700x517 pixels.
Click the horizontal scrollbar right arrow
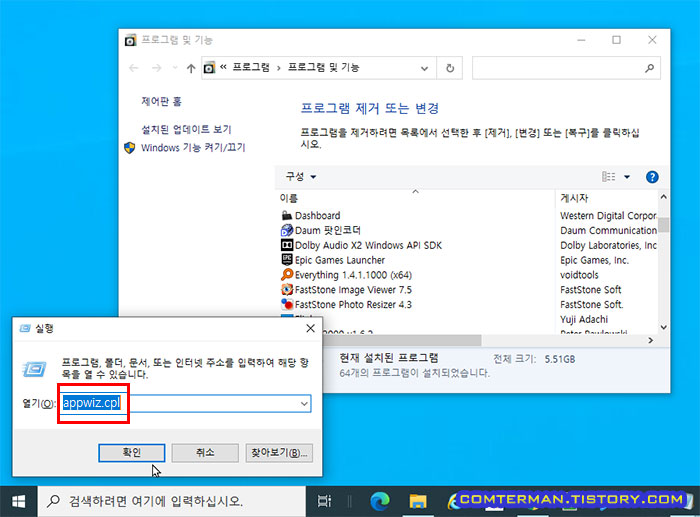tap(650, 340)
